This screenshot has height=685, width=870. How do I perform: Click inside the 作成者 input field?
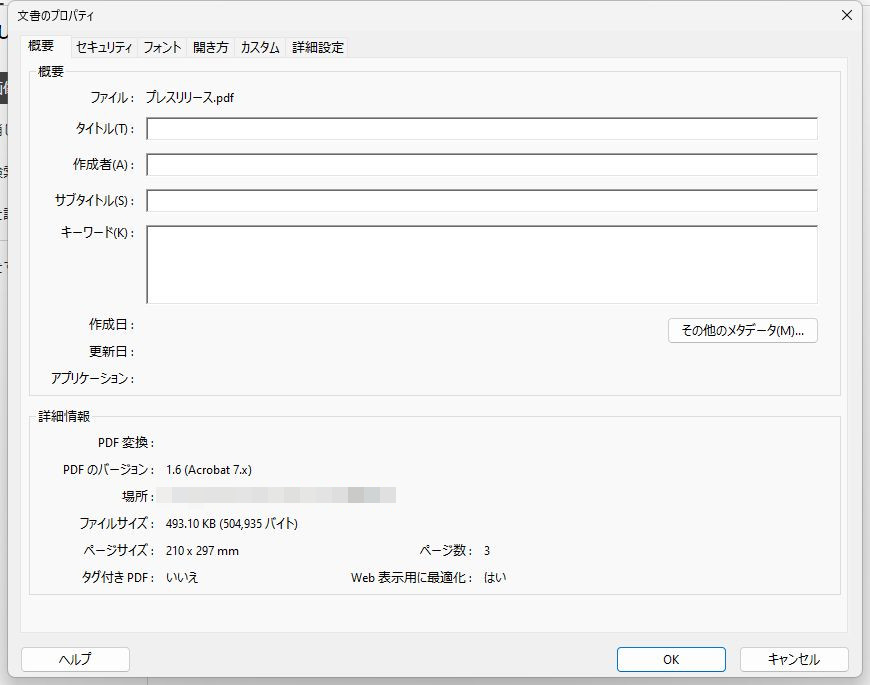(482, 164)
